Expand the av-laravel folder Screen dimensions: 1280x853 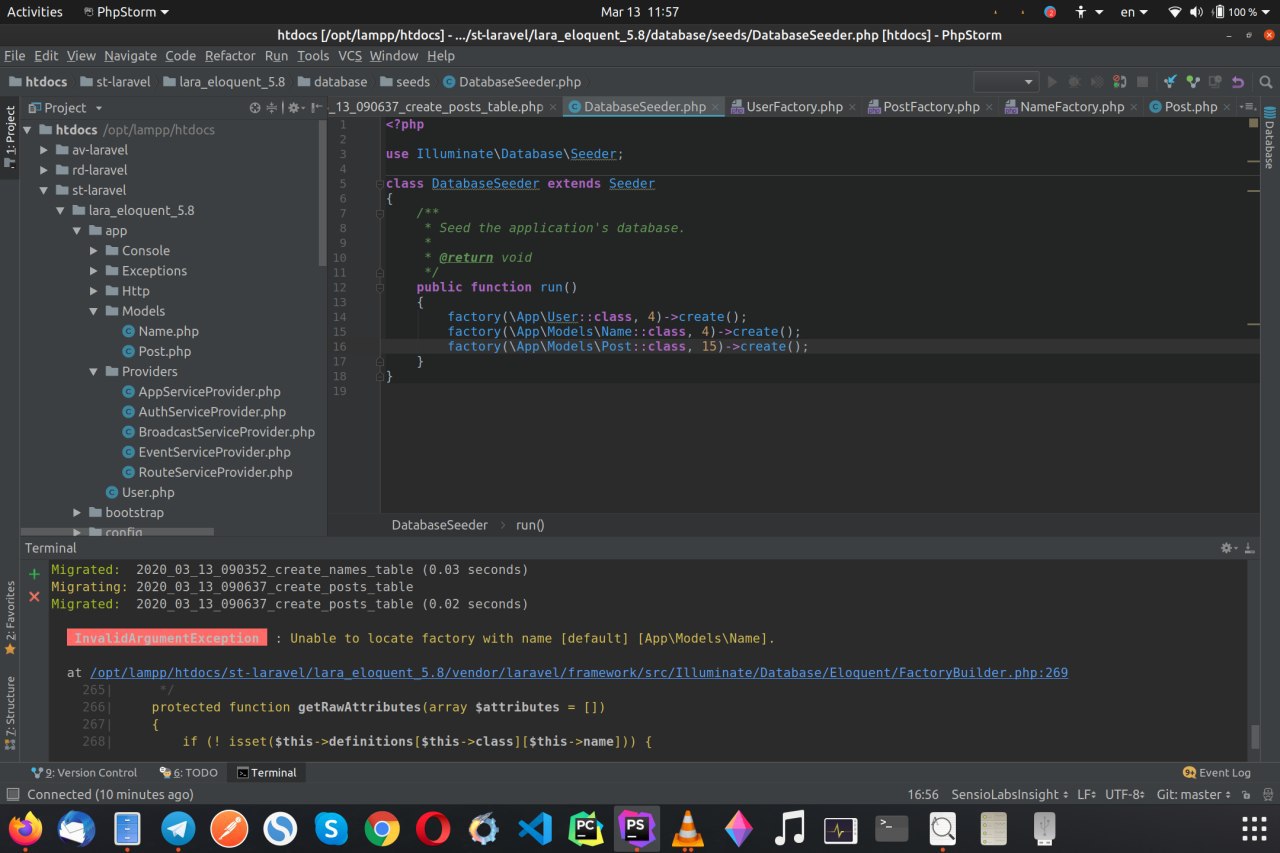click(x=44, y=150)
